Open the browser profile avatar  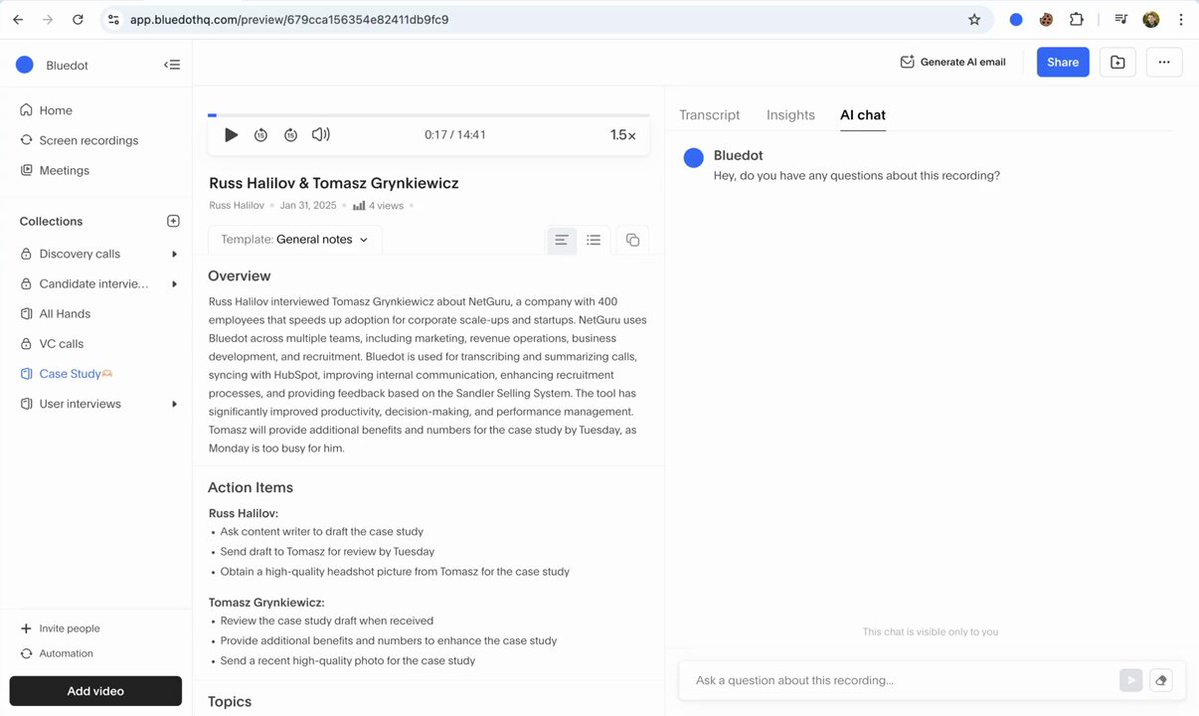[1151, 20]
